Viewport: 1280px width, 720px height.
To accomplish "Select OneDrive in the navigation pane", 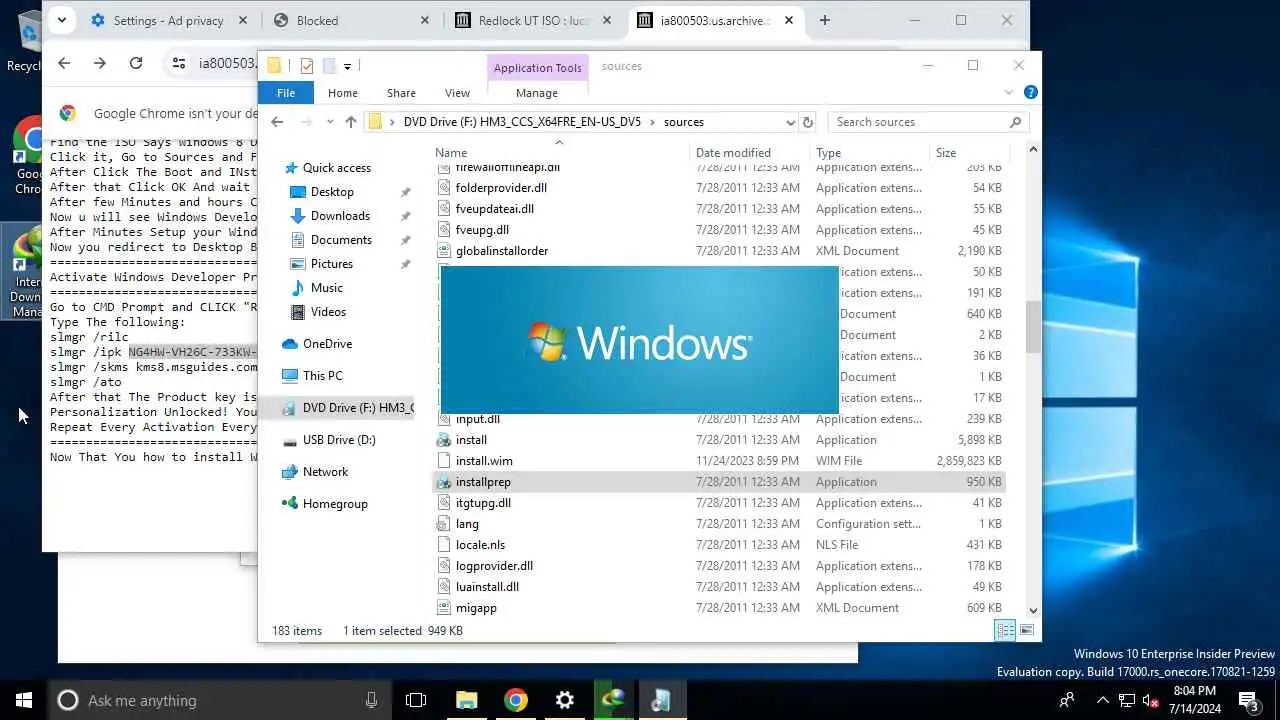I will (x=327, y=344).
